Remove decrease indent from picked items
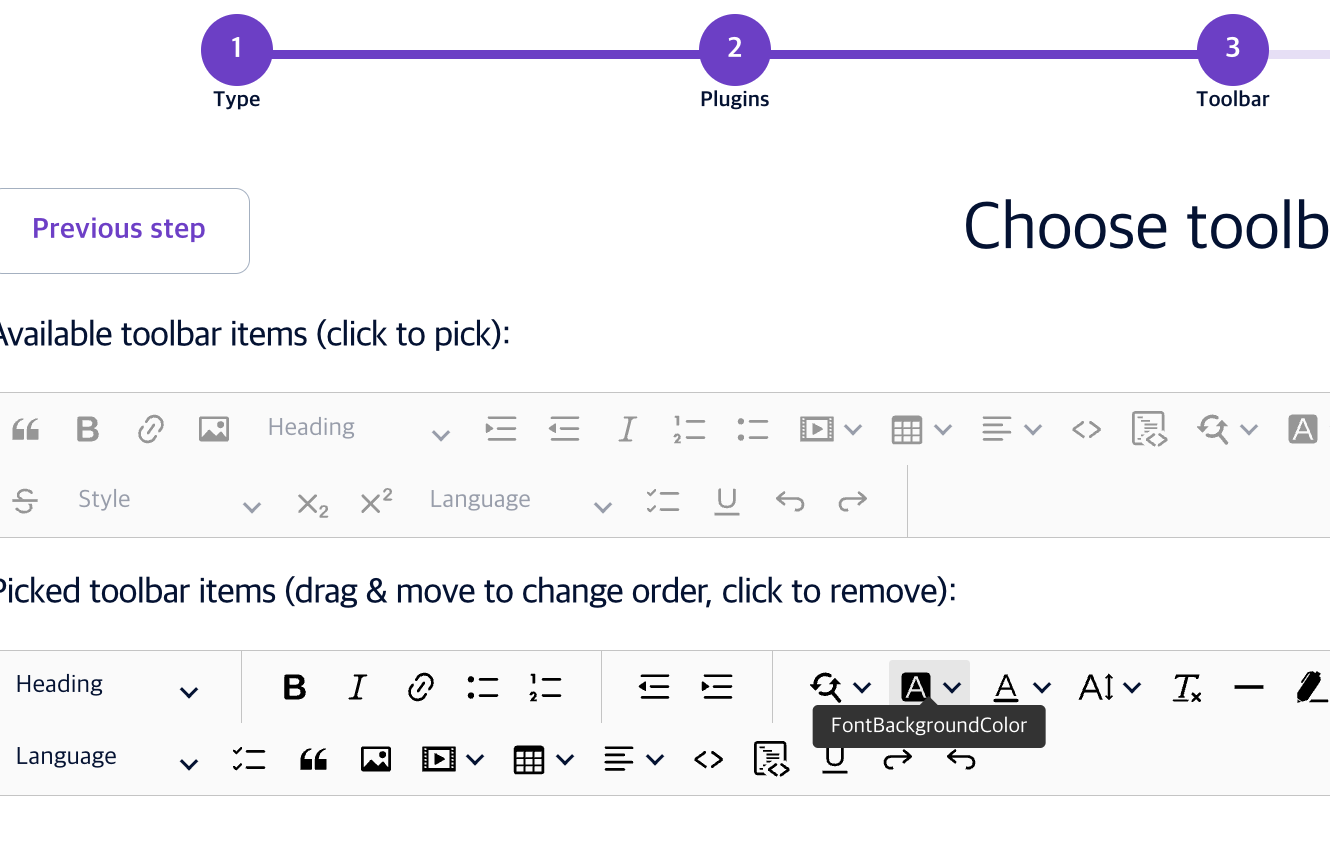This screenshot has height=860, width=1330. pos(654,687)
